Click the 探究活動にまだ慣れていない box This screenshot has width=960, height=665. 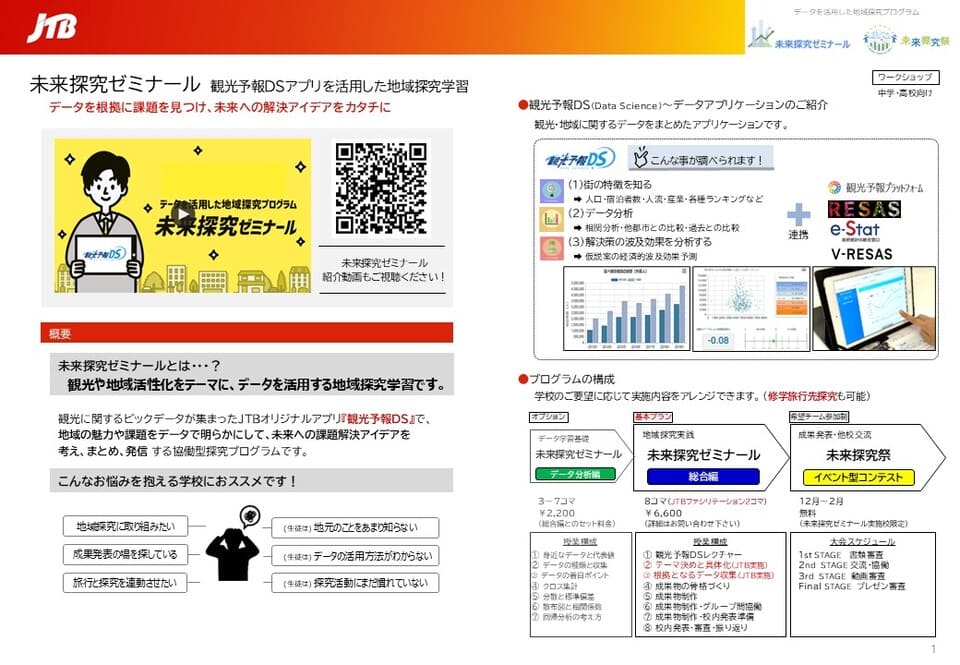coord(355,583)
